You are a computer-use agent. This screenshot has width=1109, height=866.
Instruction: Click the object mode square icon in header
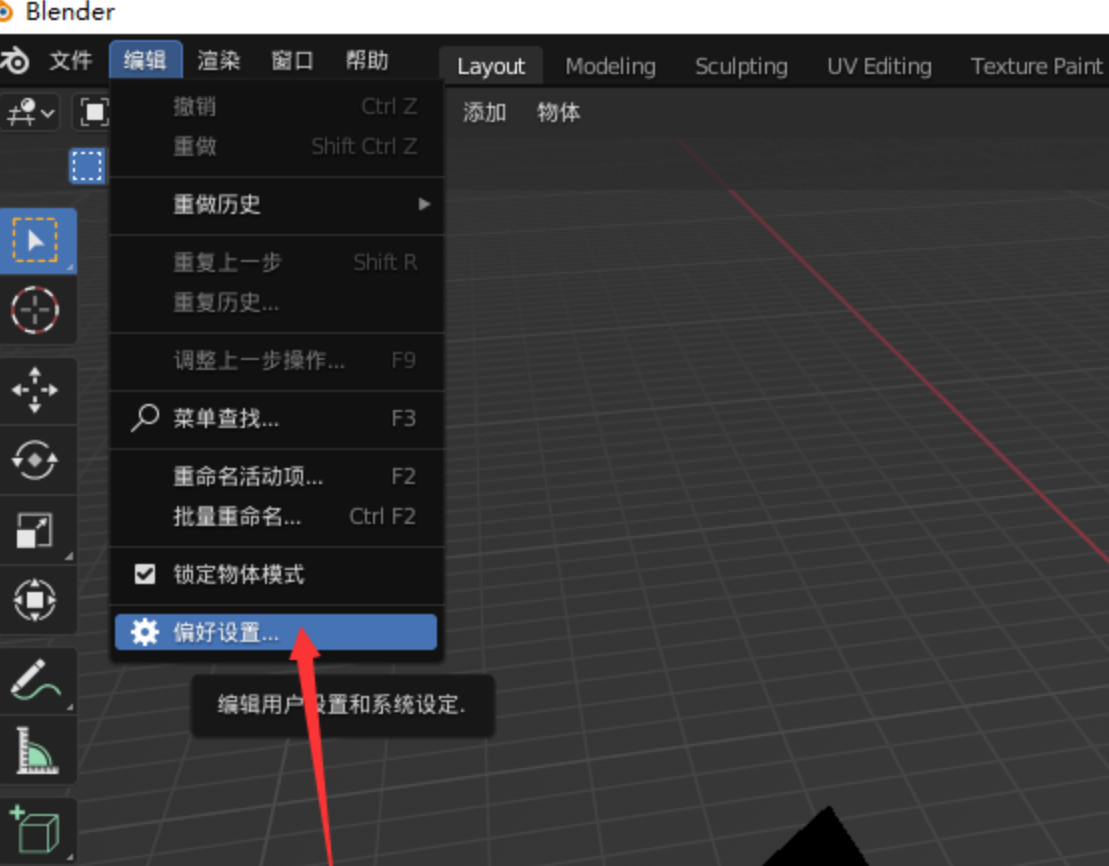point(94,112)
